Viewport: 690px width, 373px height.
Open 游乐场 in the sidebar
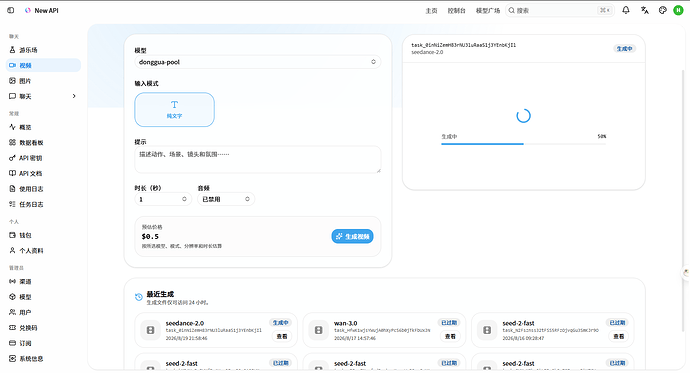43,50
